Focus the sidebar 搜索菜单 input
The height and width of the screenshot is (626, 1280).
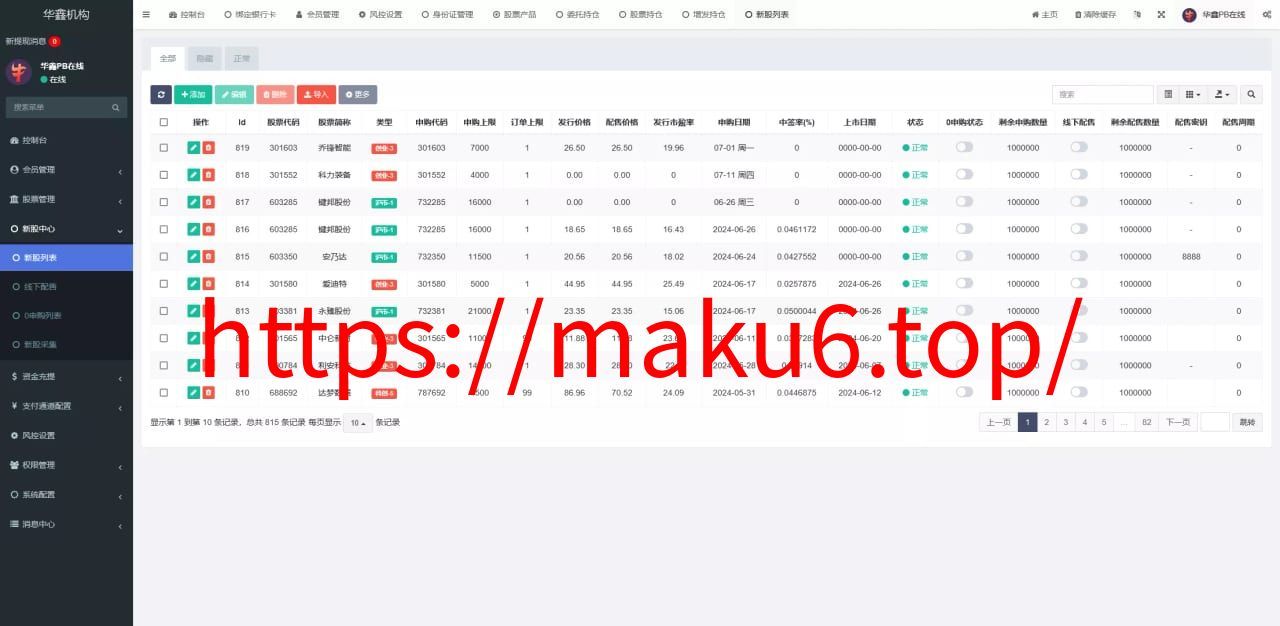tap(57, 107)
